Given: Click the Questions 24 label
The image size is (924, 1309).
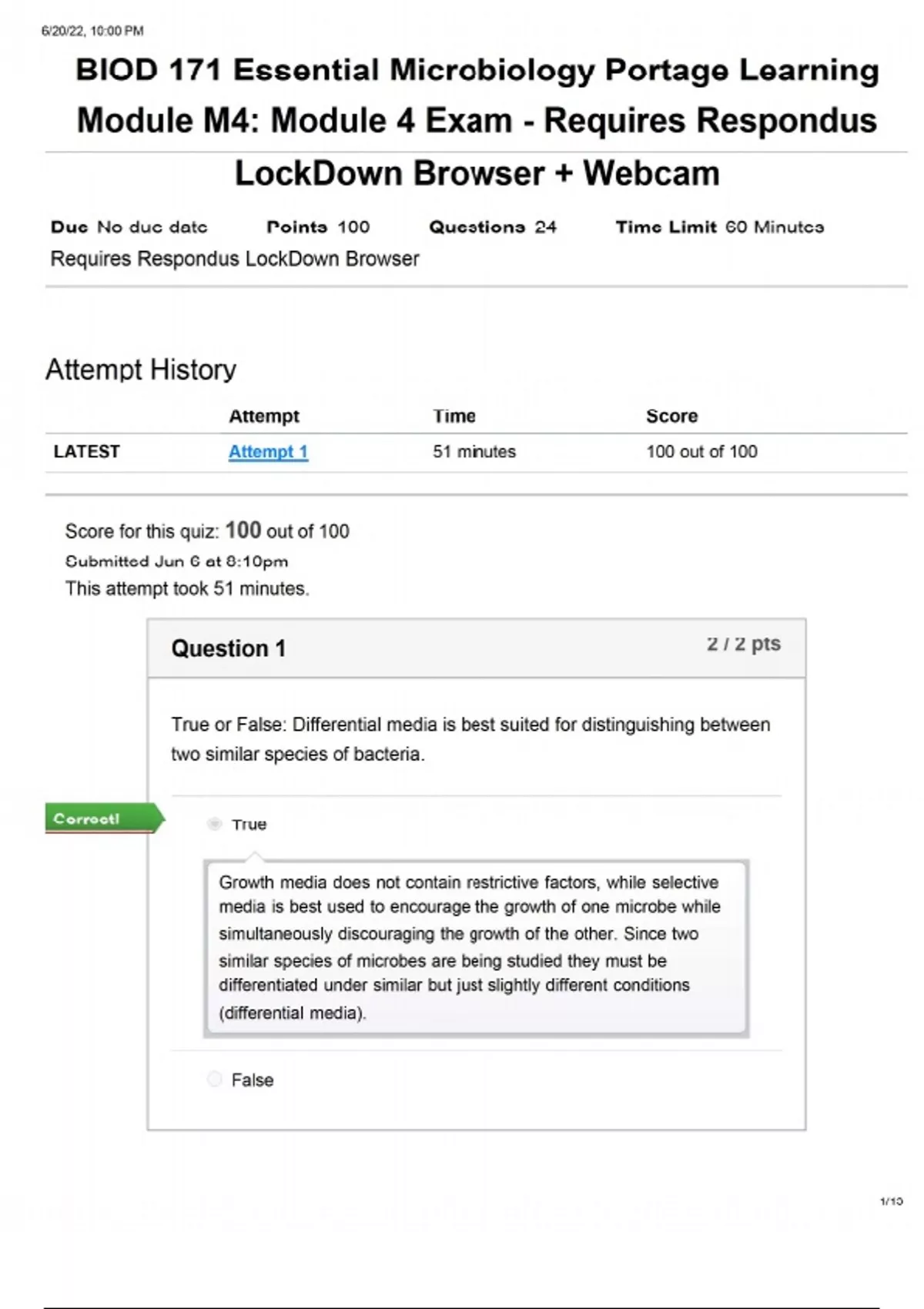Looking at the screenshot, I should [492, 227].
